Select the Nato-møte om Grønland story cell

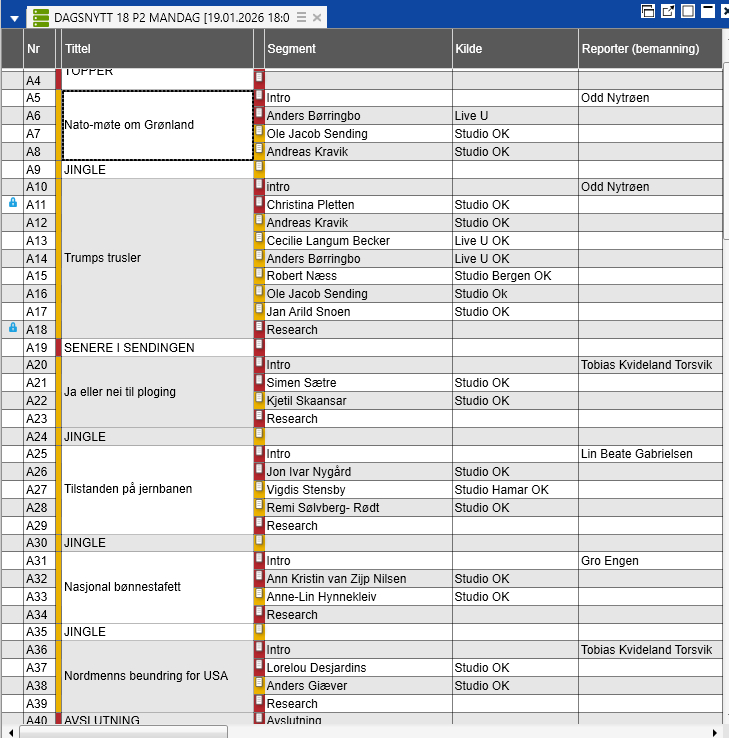[157, 125]
